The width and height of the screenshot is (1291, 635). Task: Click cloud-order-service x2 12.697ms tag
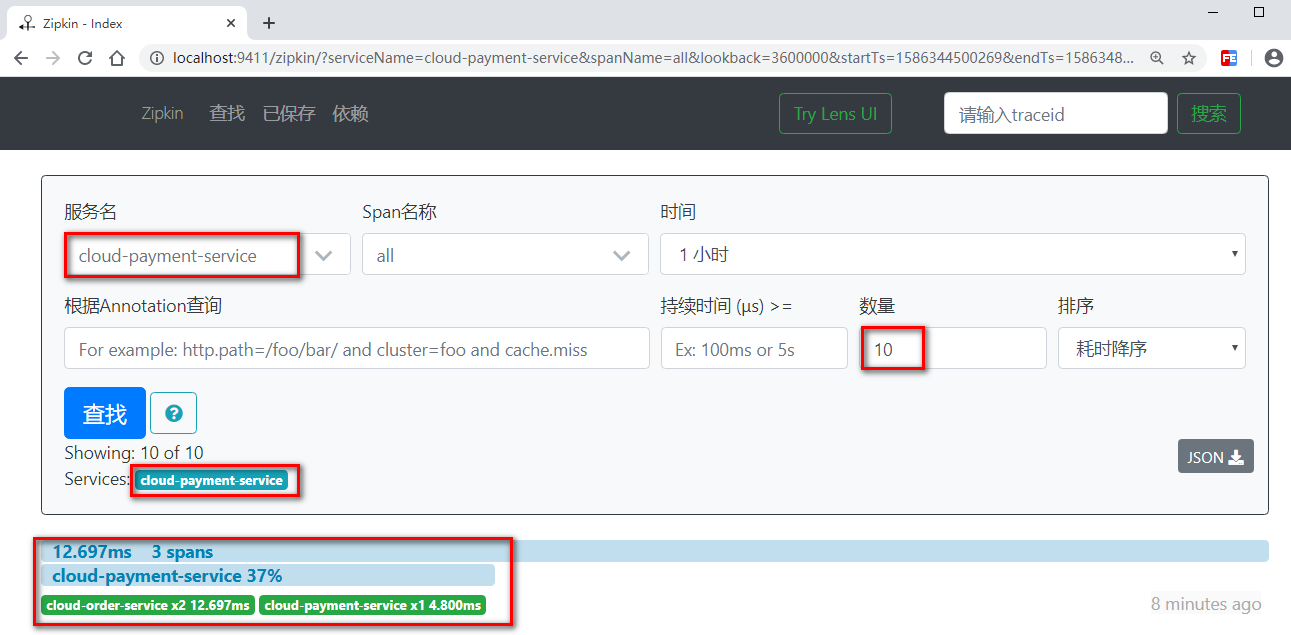coord(148,605)
